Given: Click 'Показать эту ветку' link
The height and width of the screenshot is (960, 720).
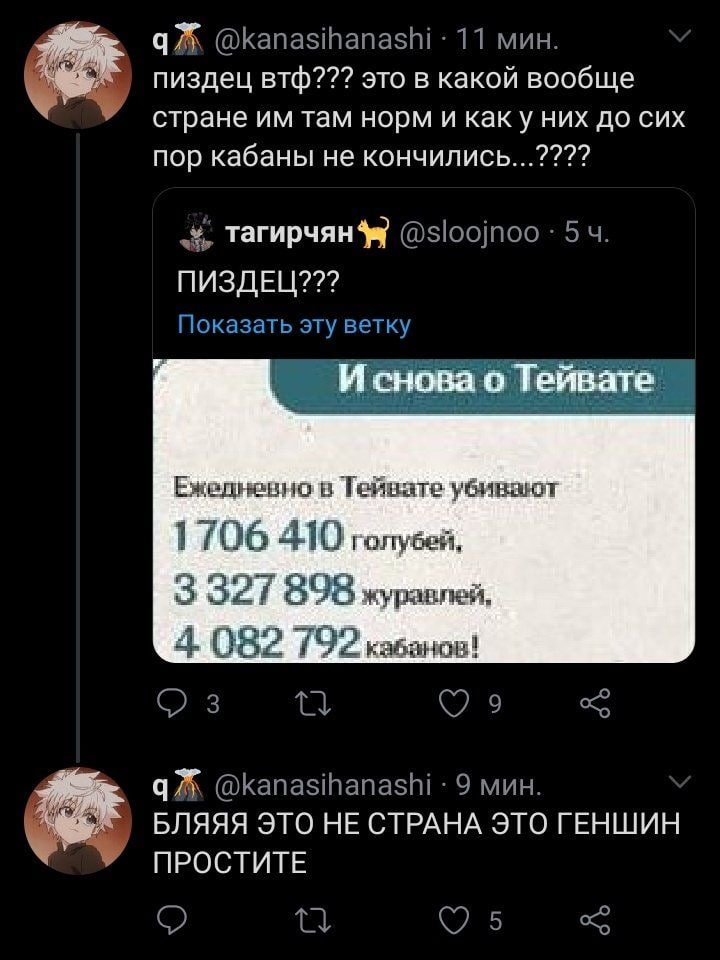Looking at the screenshot, I should point(294,324).
